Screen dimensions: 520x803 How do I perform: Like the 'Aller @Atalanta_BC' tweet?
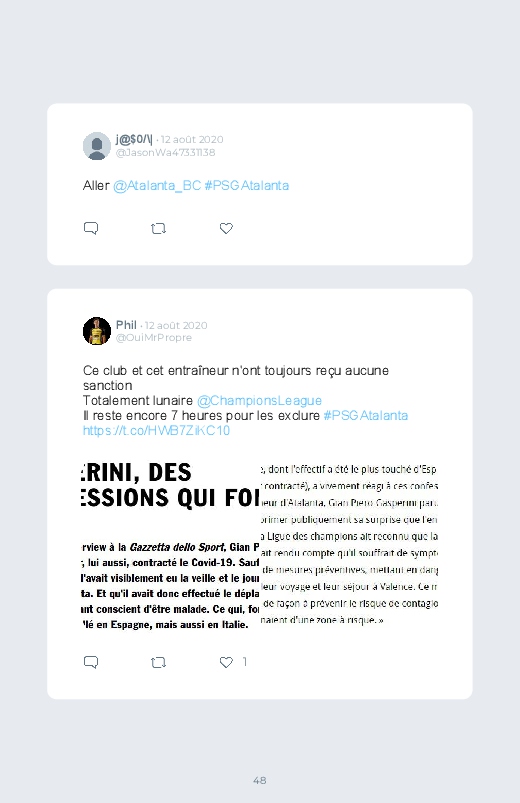click(226, 228)
